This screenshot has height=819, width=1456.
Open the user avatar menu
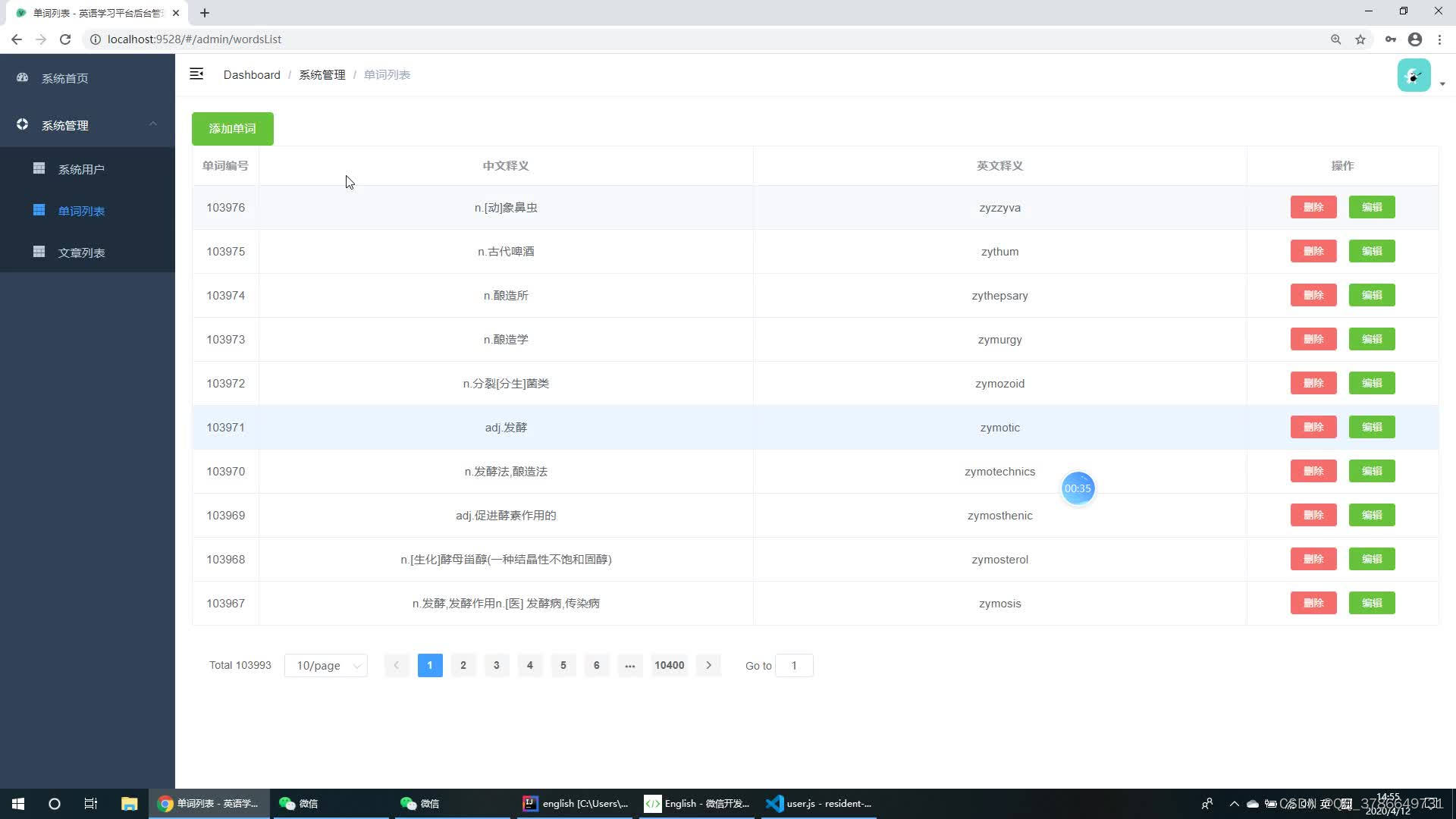1414,75
